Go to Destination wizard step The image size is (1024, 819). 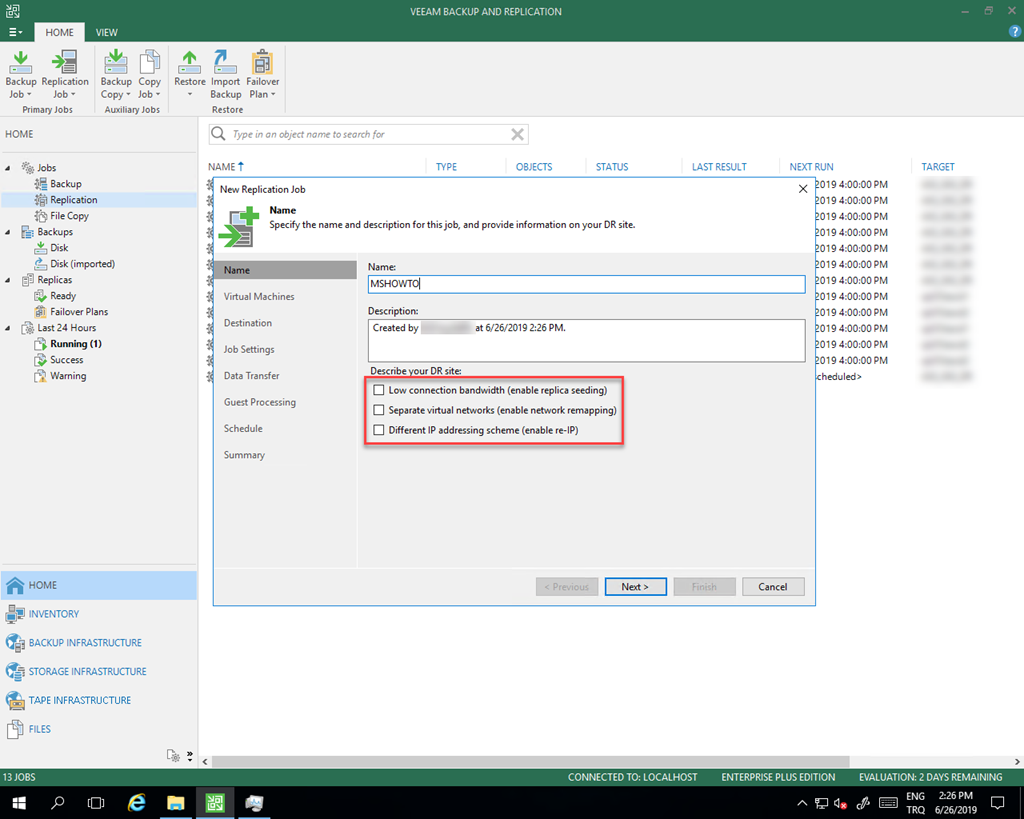[248, 323]
